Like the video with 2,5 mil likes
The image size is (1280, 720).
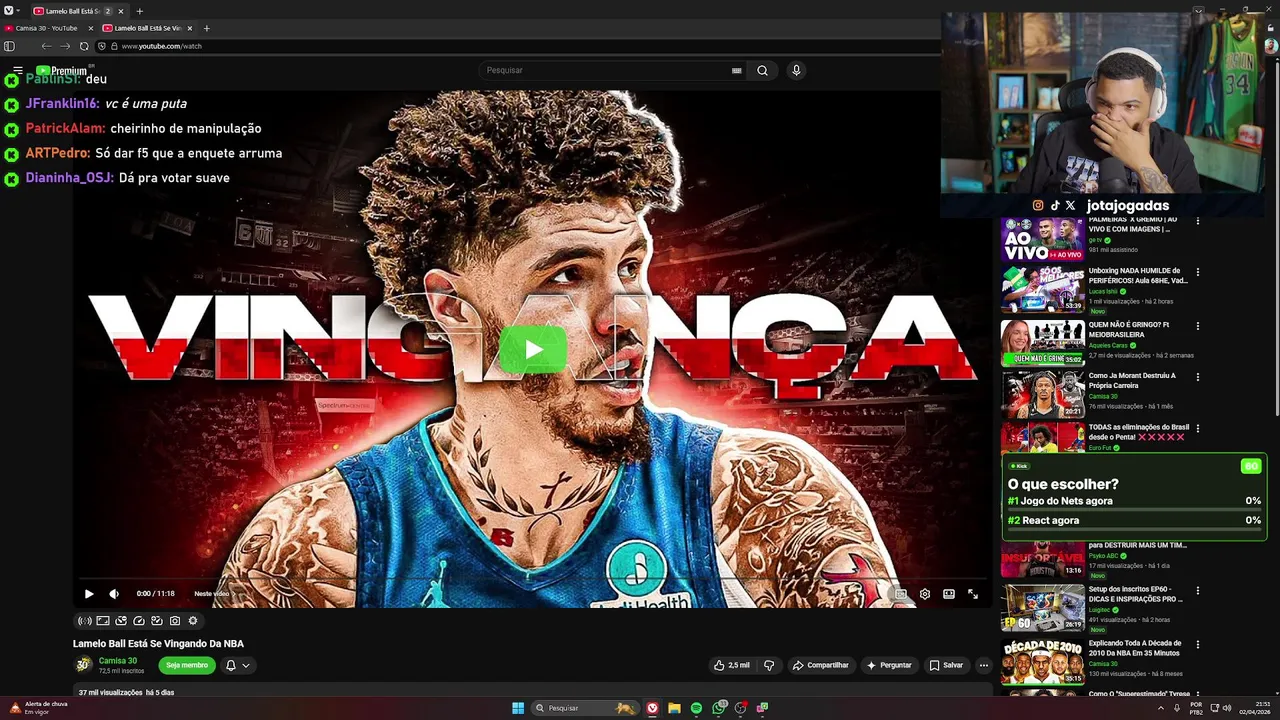tap(732, 665)
